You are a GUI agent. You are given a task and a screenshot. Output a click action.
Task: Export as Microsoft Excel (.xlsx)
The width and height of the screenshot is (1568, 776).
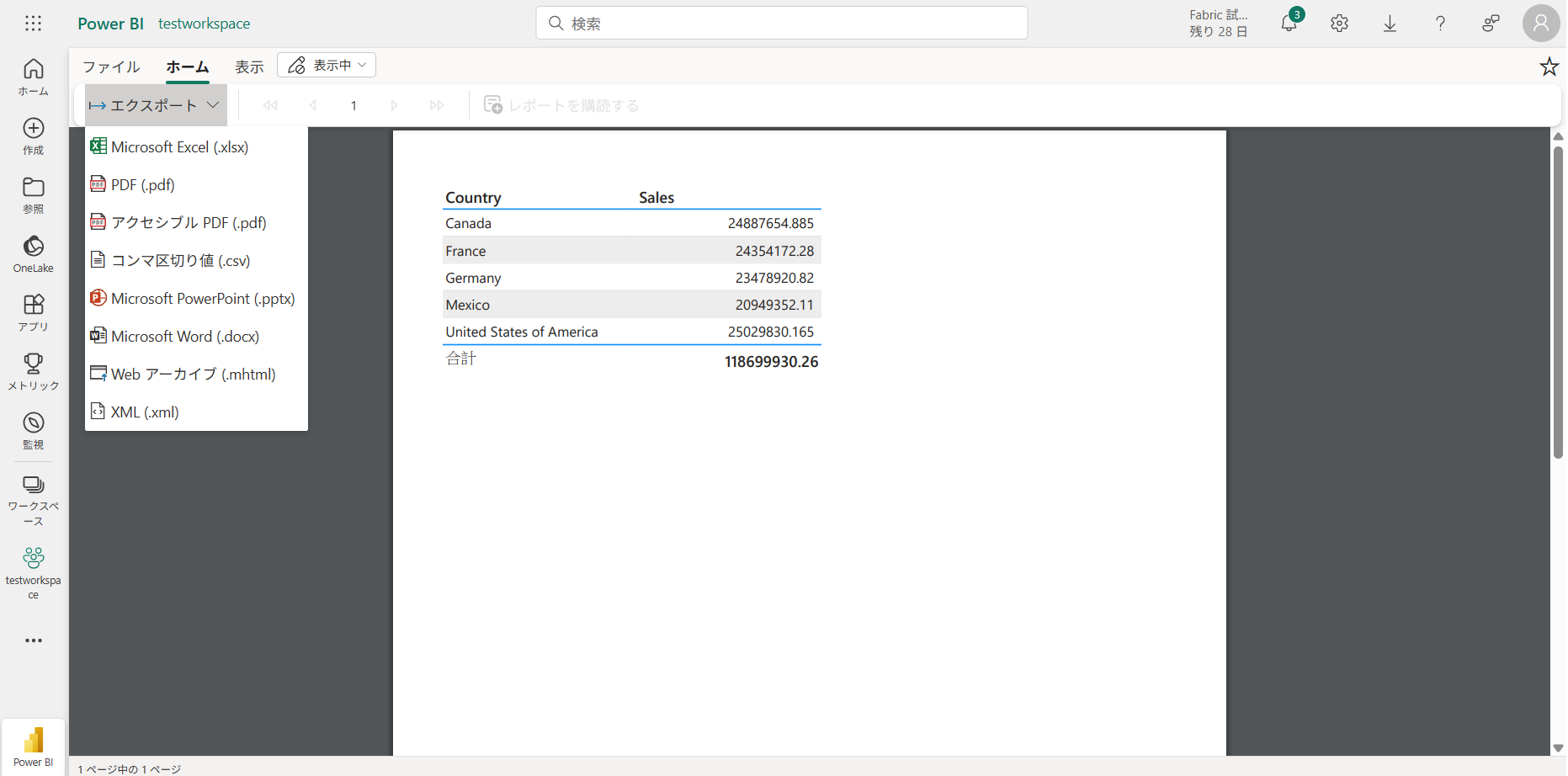196,146
